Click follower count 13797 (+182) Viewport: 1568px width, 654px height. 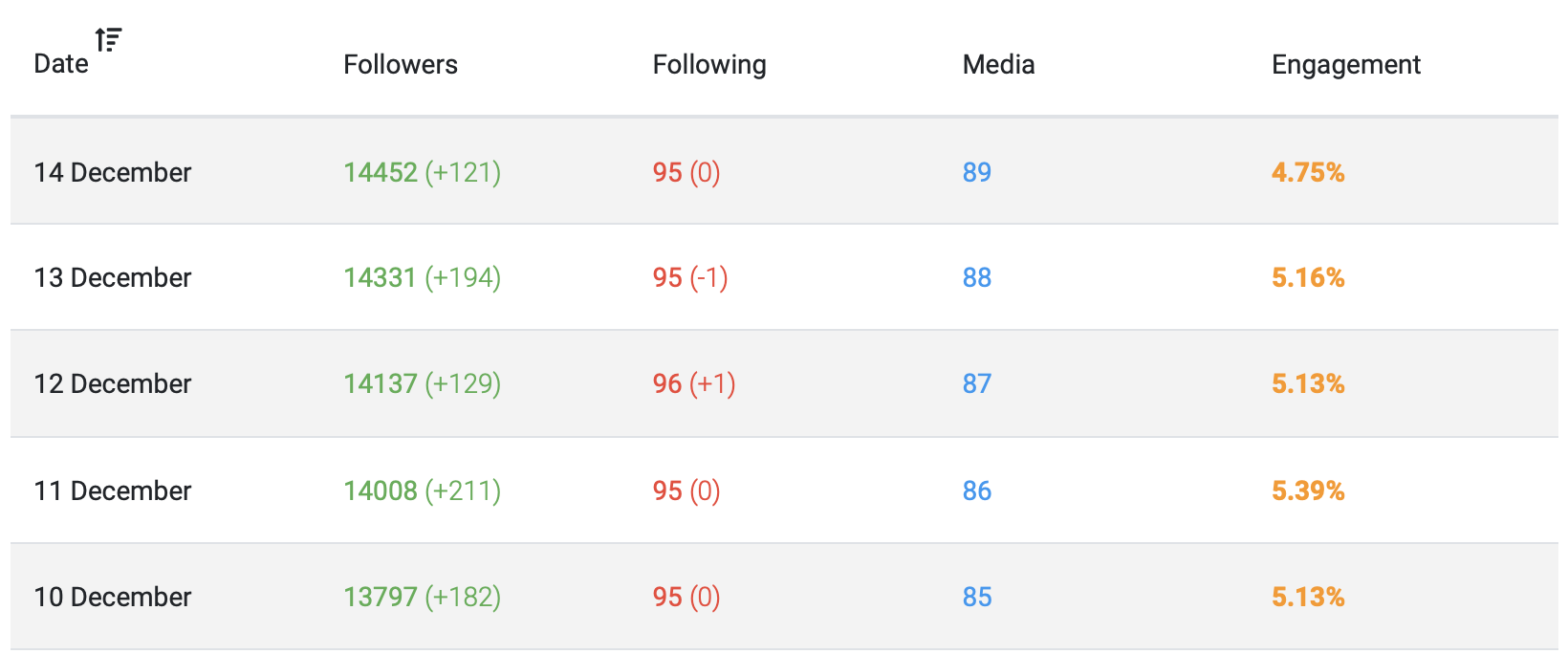423,597
